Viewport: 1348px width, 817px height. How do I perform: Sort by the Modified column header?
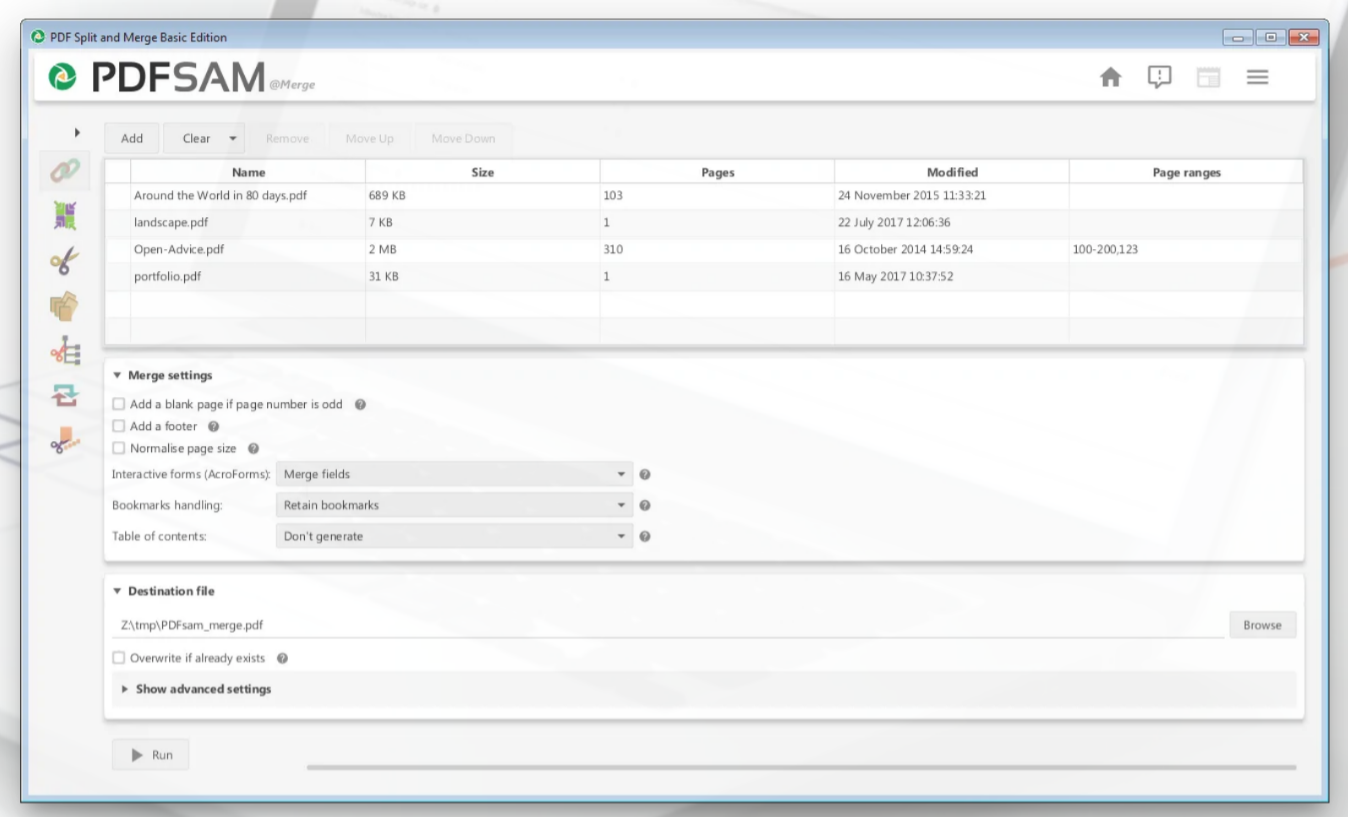pos(952,172)
